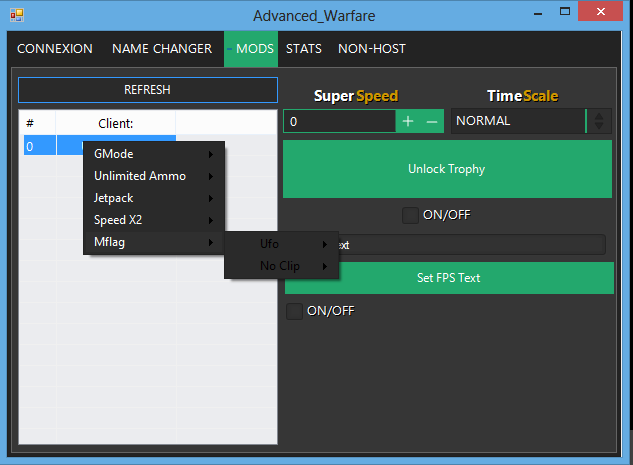Click the TimeScale up arrow
This screenshot has height=465, width=633.
[x=599, y=116]
